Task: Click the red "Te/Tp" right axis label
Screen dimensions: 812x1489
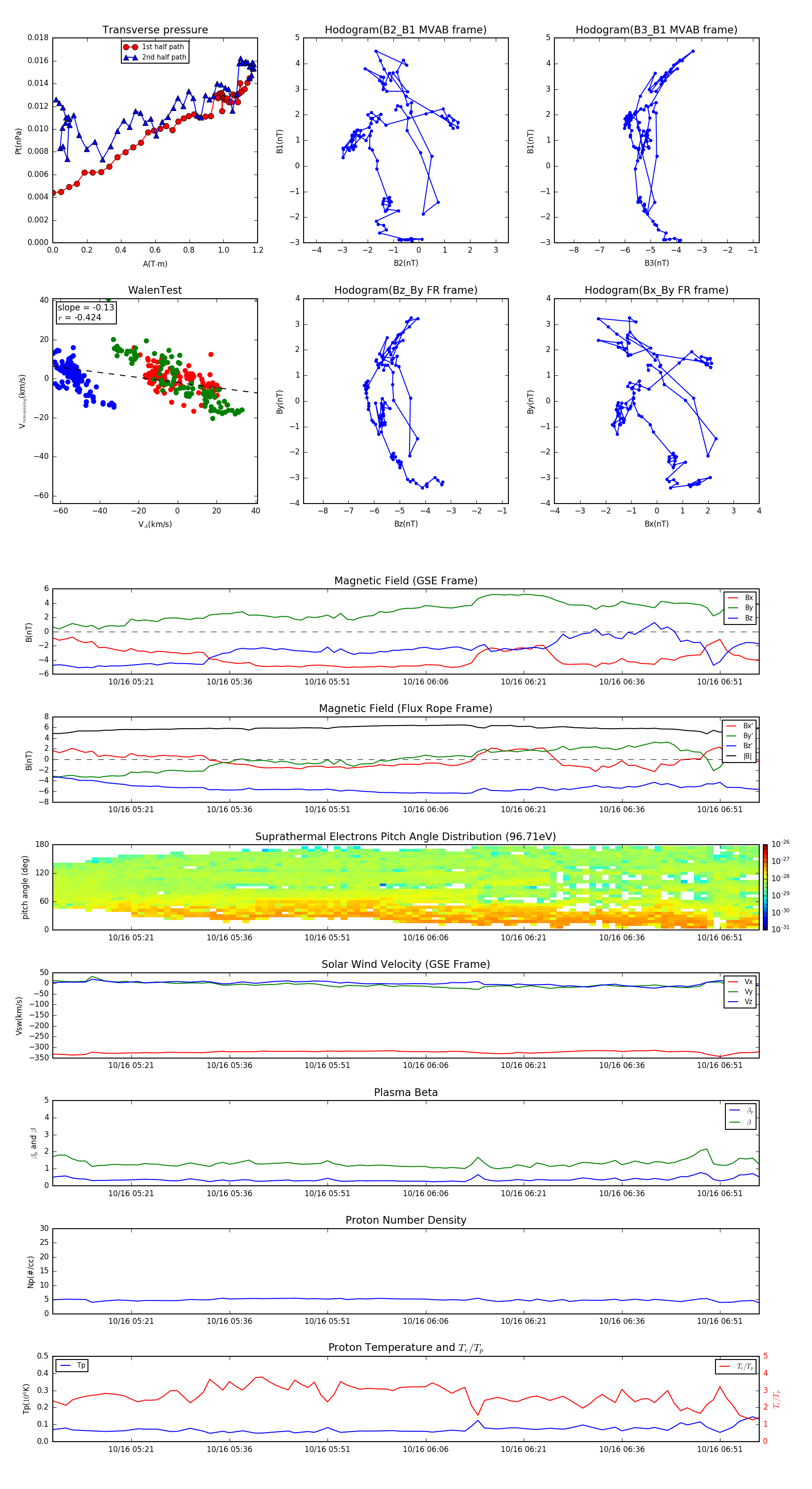Action: pyautogui.click(x=777, y=1399)
